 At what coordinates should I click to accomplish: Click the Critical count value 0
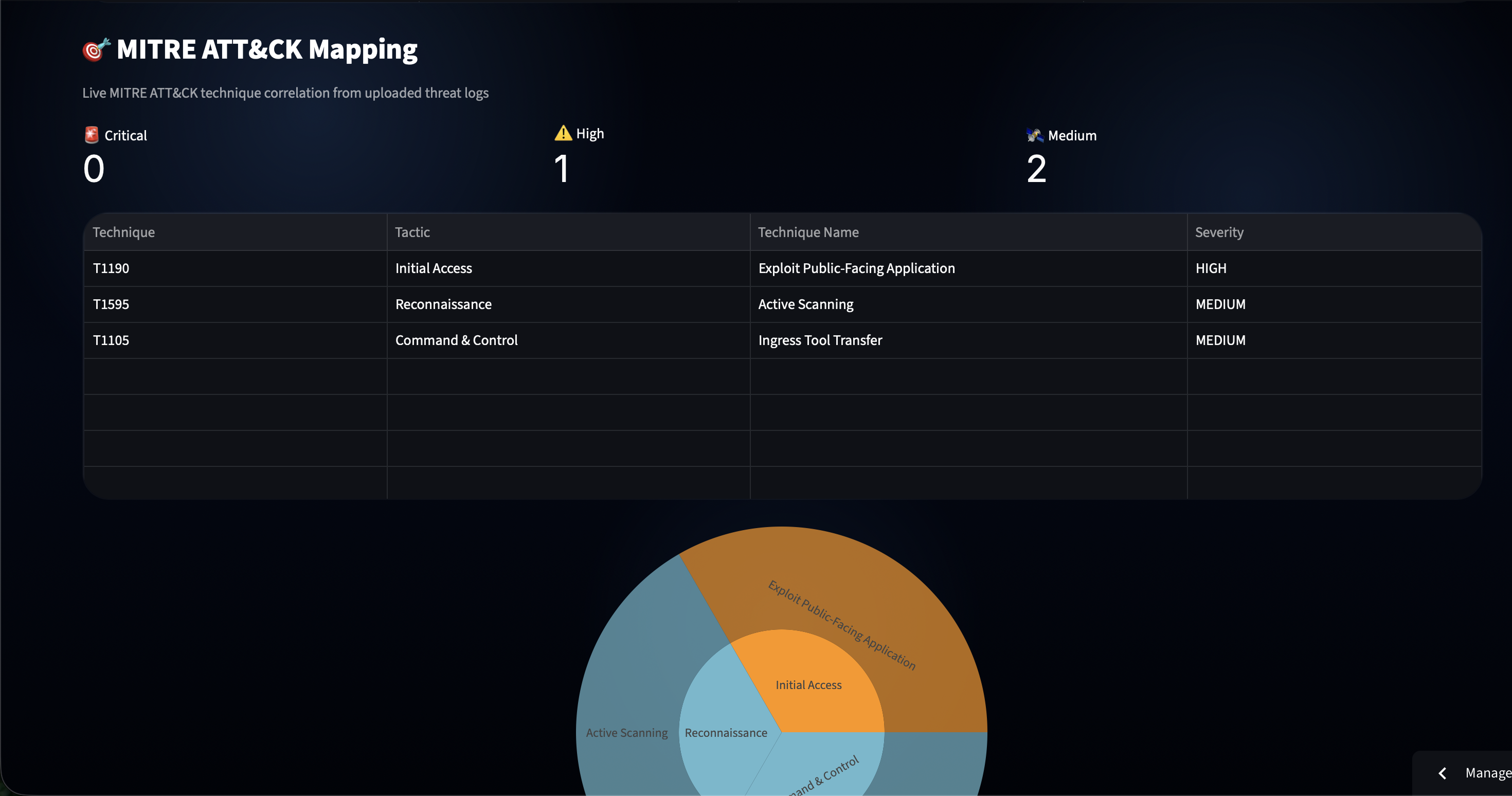click(x=94, y=169)
